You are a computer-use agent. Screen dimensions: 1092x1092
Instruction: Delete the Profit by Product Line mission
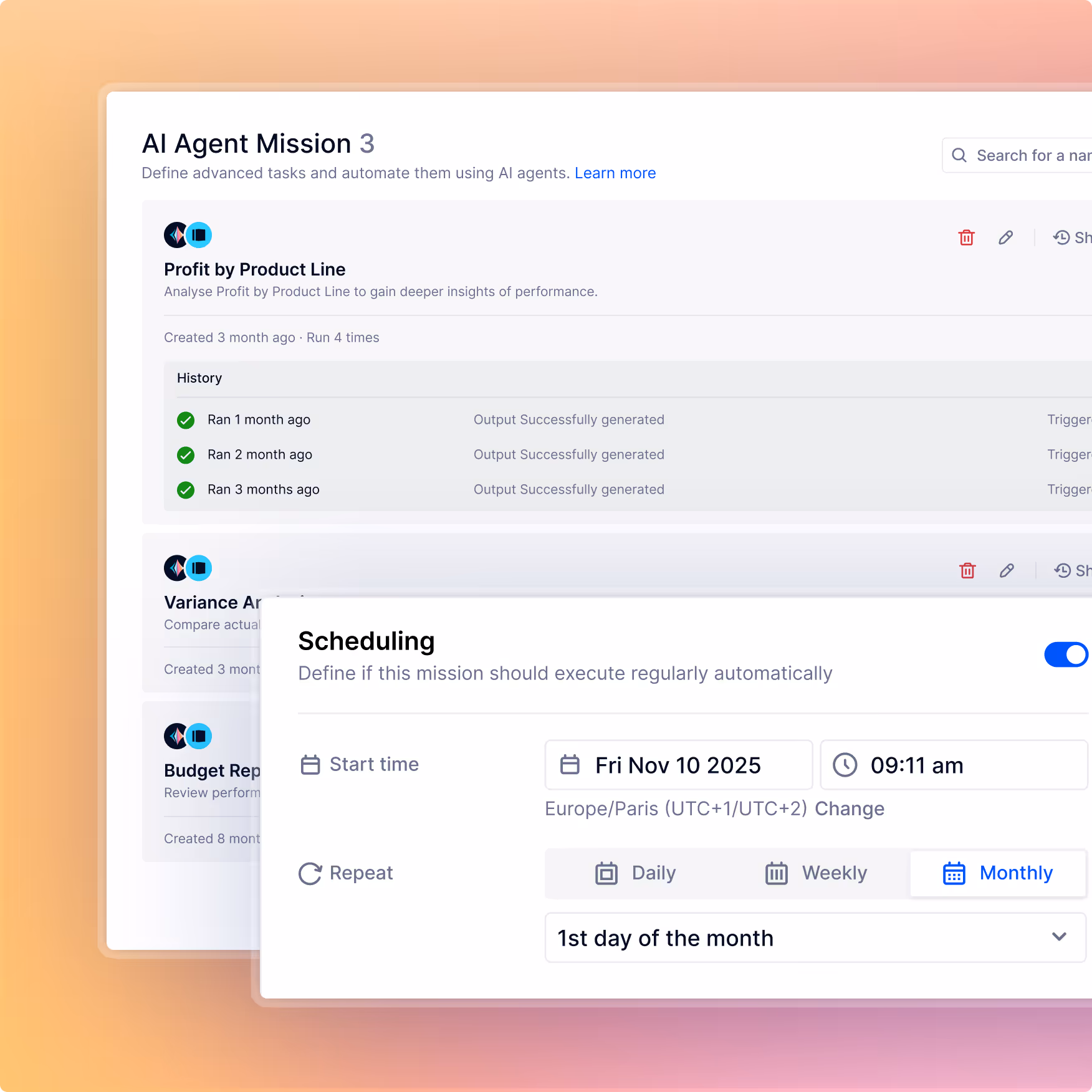pos(966,237)
